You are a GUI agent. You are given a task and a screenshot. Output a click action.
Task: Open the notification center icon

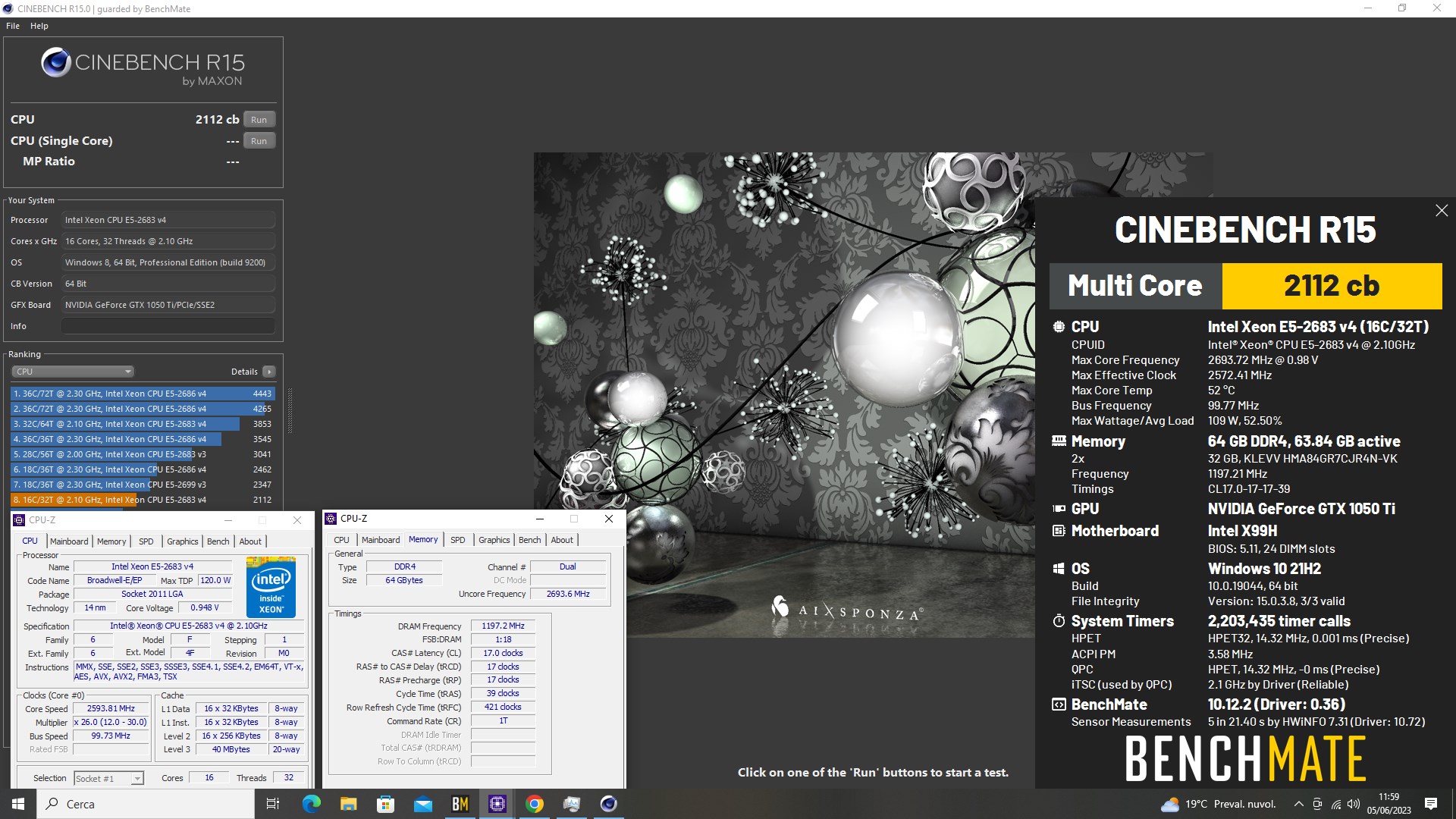click(1431, 804)
